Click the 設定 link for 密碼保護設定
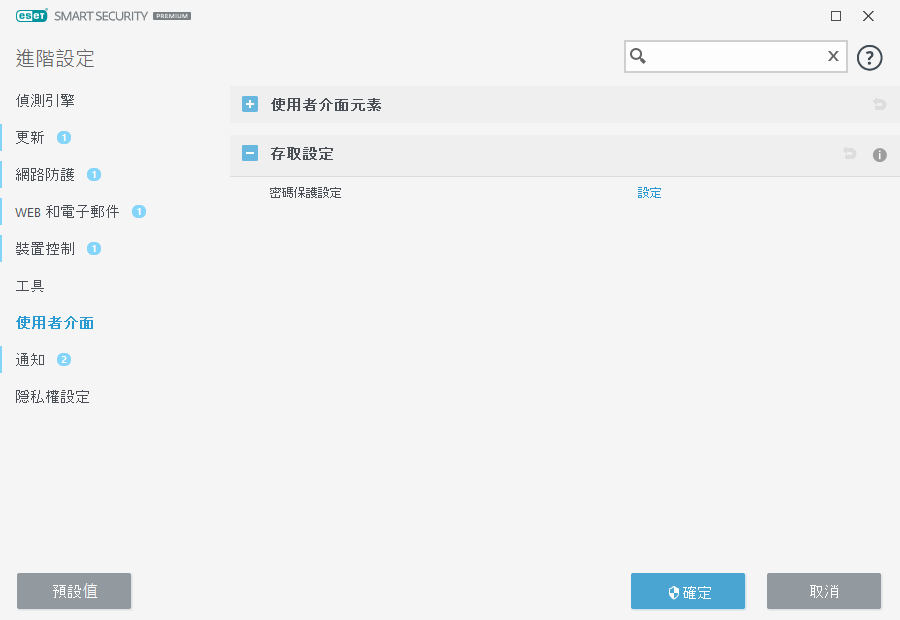This screenshot has width=900, height=620. (649, 192)
